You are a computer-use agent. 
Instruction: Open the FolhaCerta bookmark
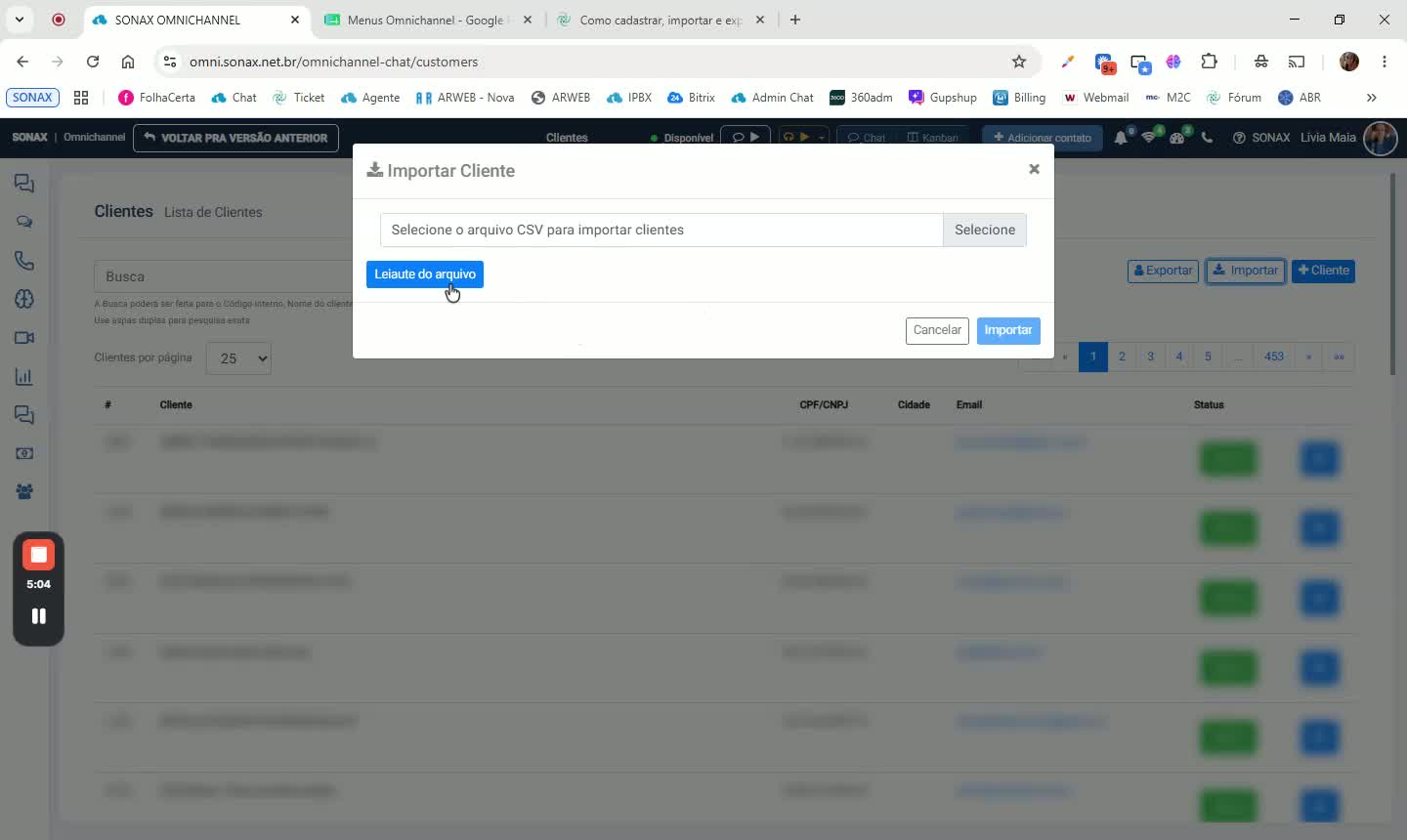pos(156,98)
